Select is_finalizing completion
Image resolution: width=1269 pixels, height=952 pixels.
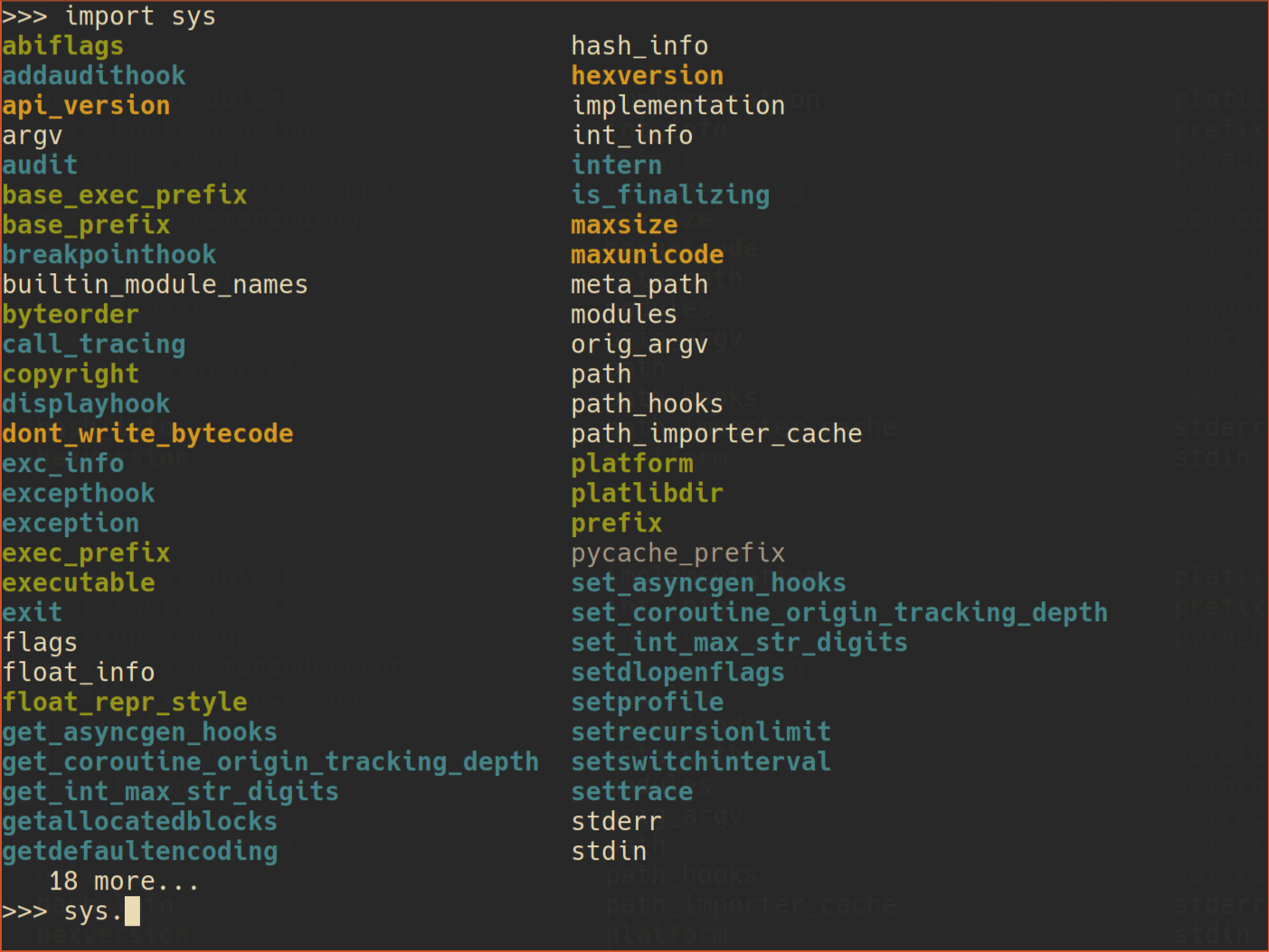pyautogui.click(x=670, y=195)
